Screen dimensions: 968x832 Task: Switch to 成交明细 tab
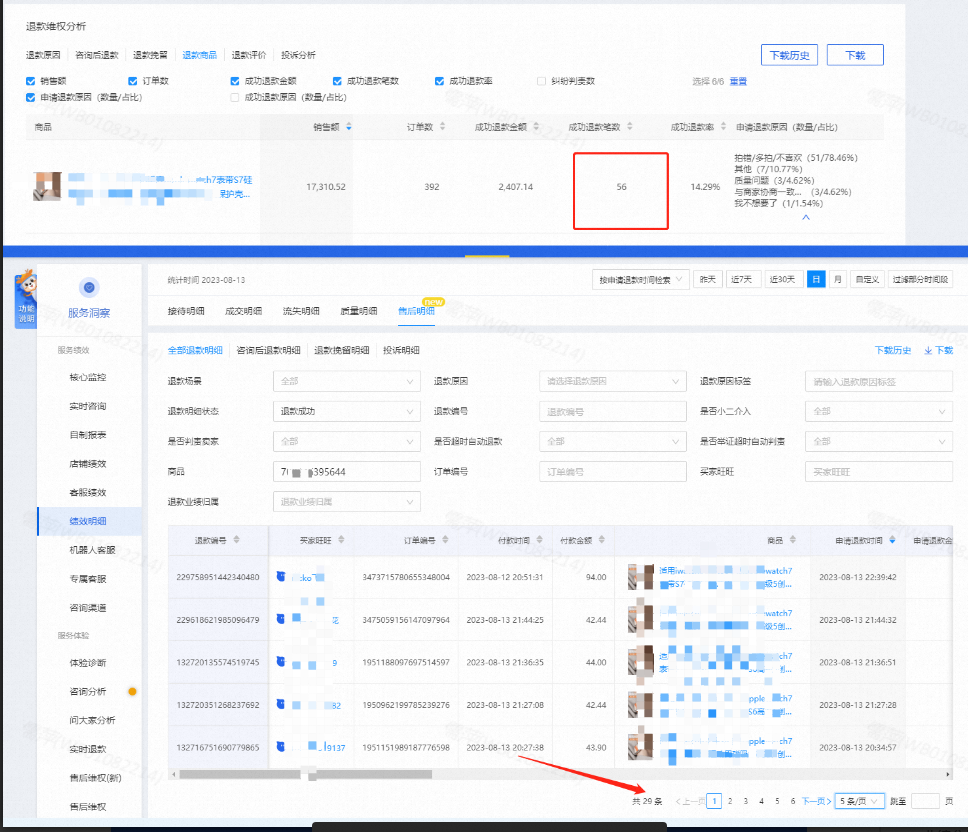(243, 311)
